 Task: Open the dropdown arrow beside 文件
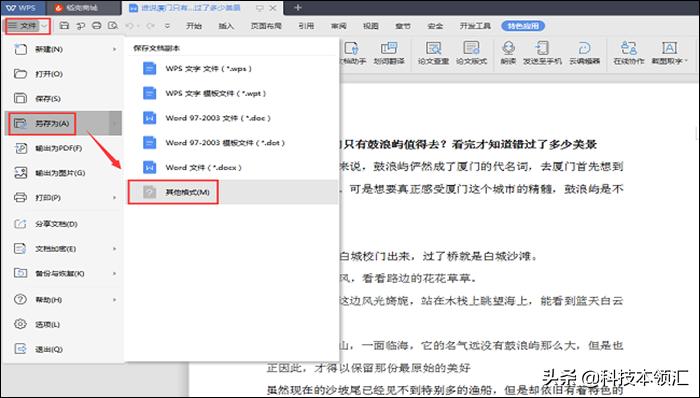pos(44,26)
